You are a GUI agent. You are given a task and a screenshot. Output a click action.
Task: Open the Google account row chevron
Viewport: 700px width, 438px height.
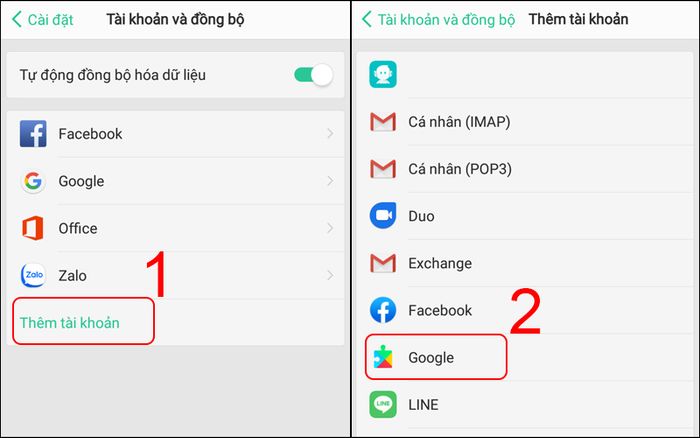pos(330,181)
